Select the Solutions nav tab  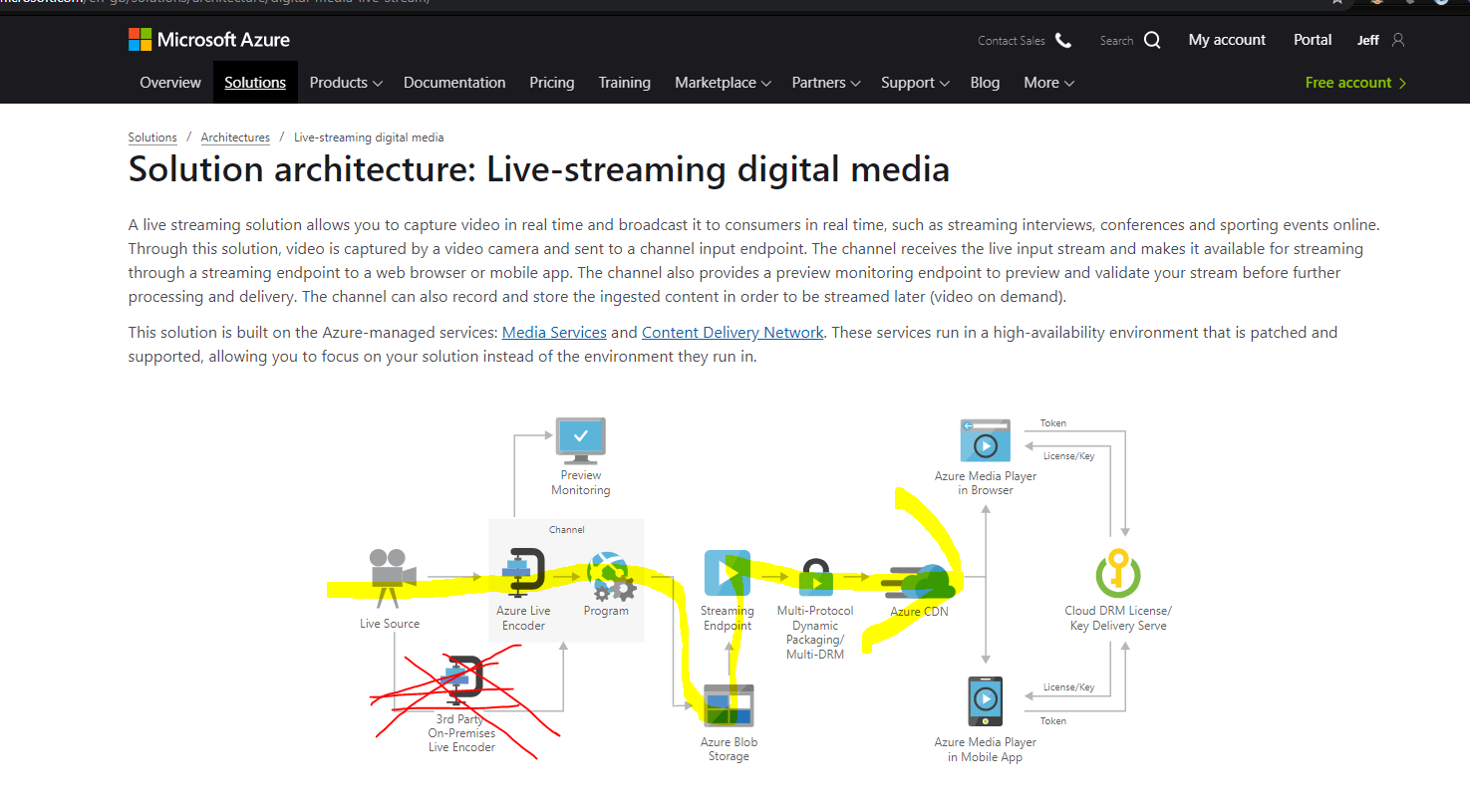[255, 83]
